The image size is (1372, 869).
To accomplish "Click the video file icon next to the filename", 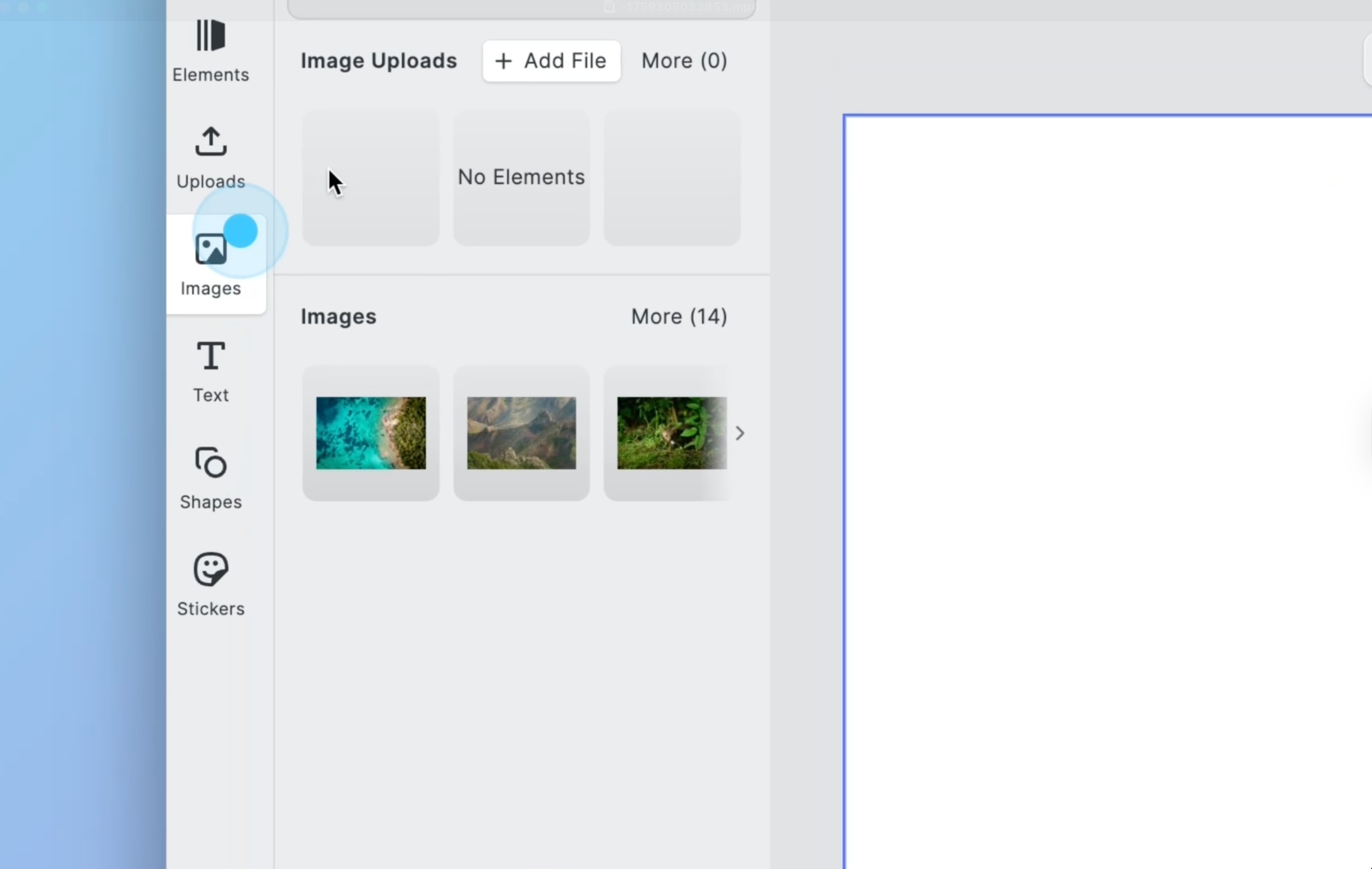I will 610,7.
